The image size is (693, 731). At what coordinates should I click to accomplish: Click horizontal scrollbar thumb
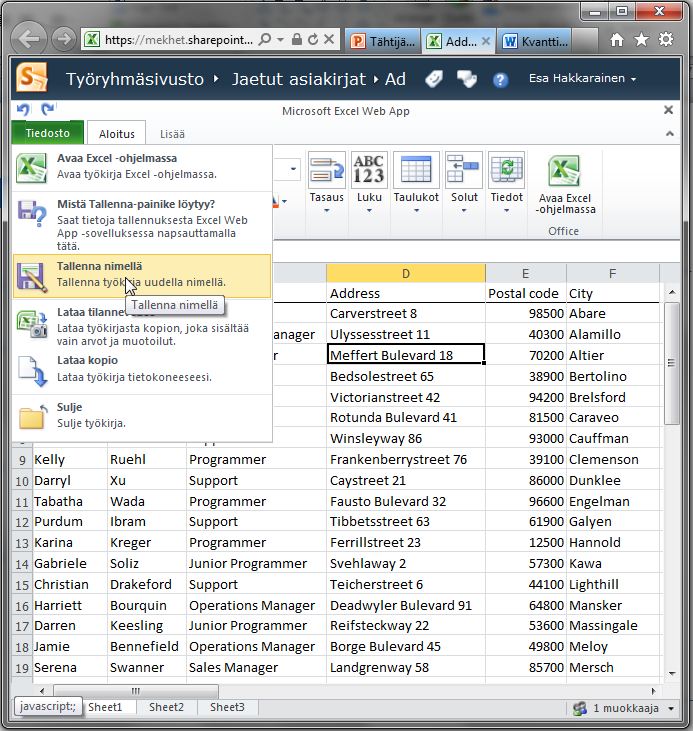coord(136,691)
